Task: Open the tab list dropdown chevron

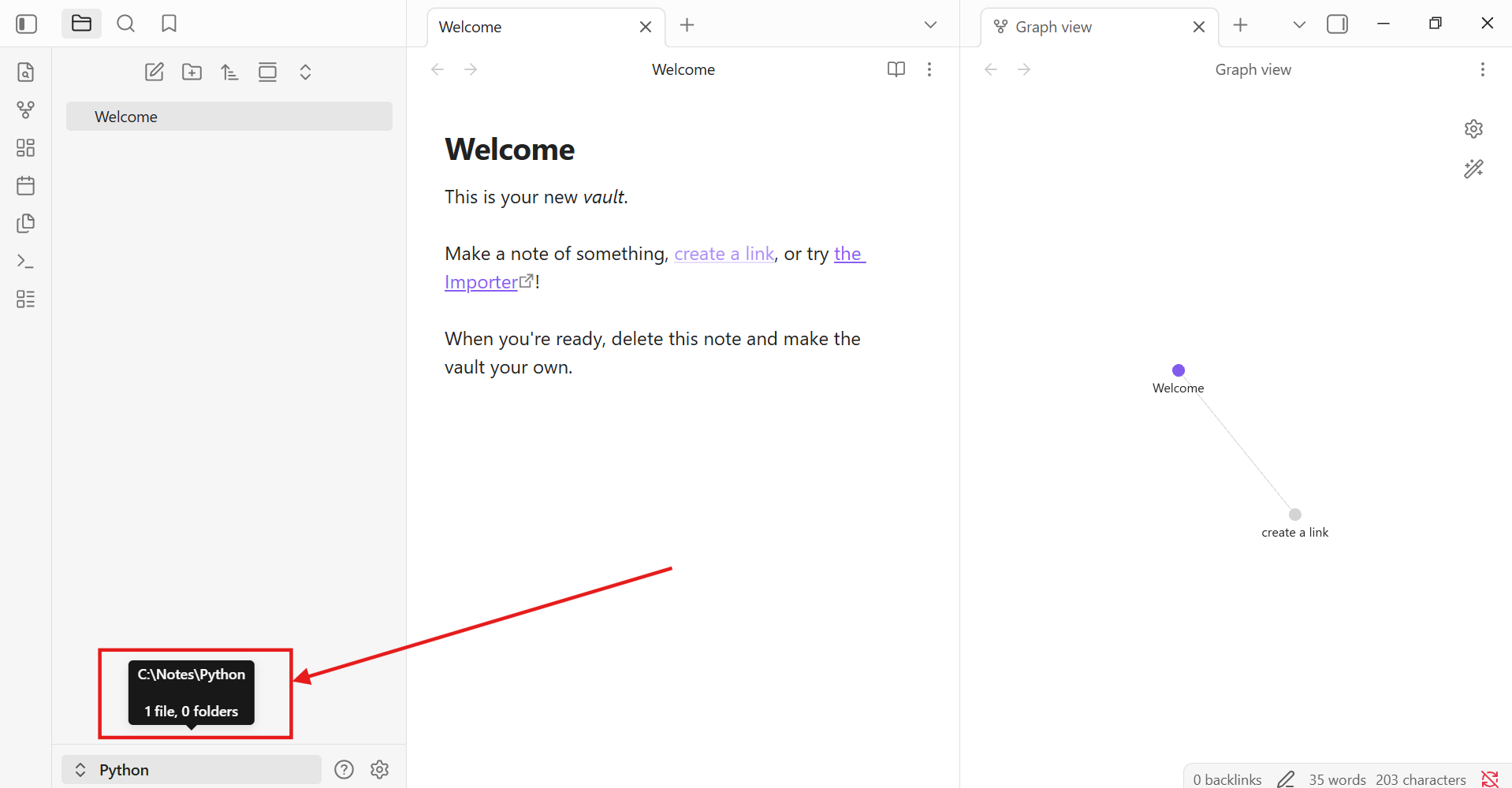Action: [930, 25]
